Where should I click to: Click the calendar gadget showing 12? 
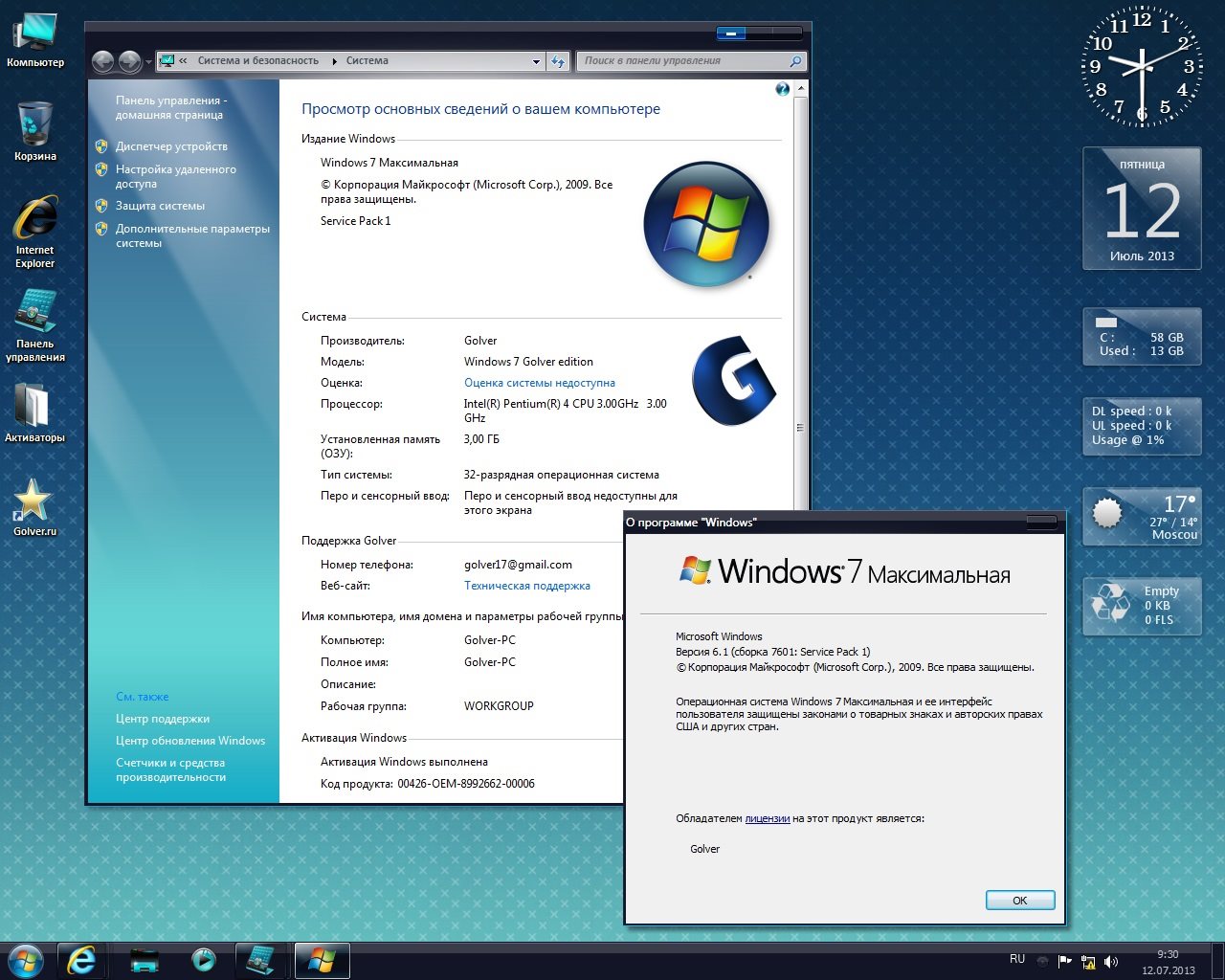1142,208
